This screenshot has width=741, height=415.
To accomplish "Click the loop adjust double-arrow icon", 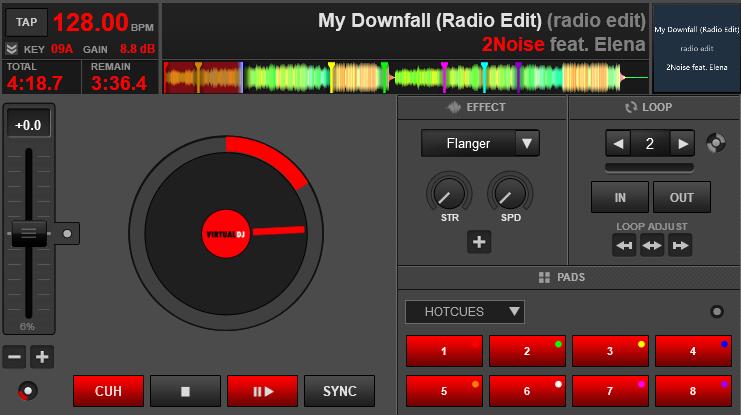I will [x=652, y=245].
